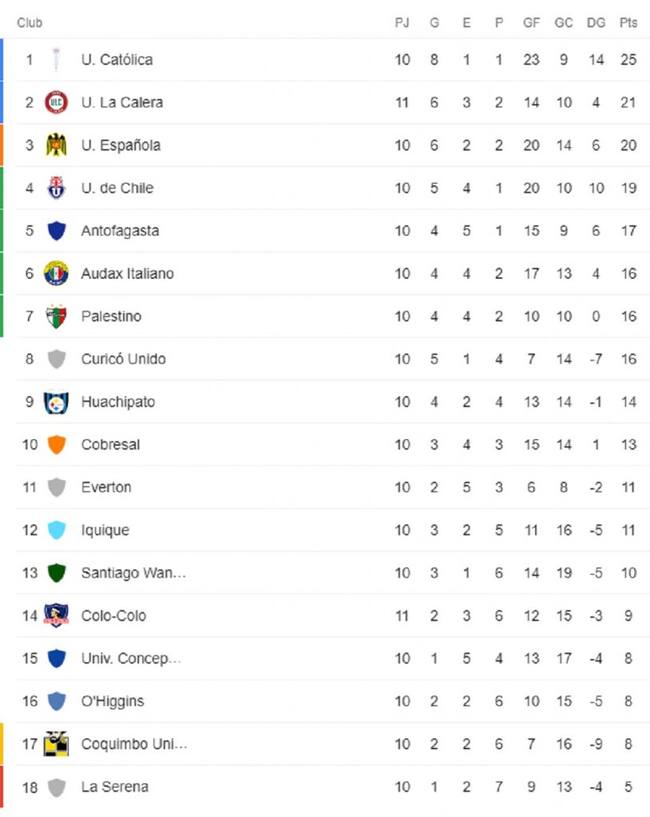
Task: Open the O'Higgins team link
Action: coord(113,701)
